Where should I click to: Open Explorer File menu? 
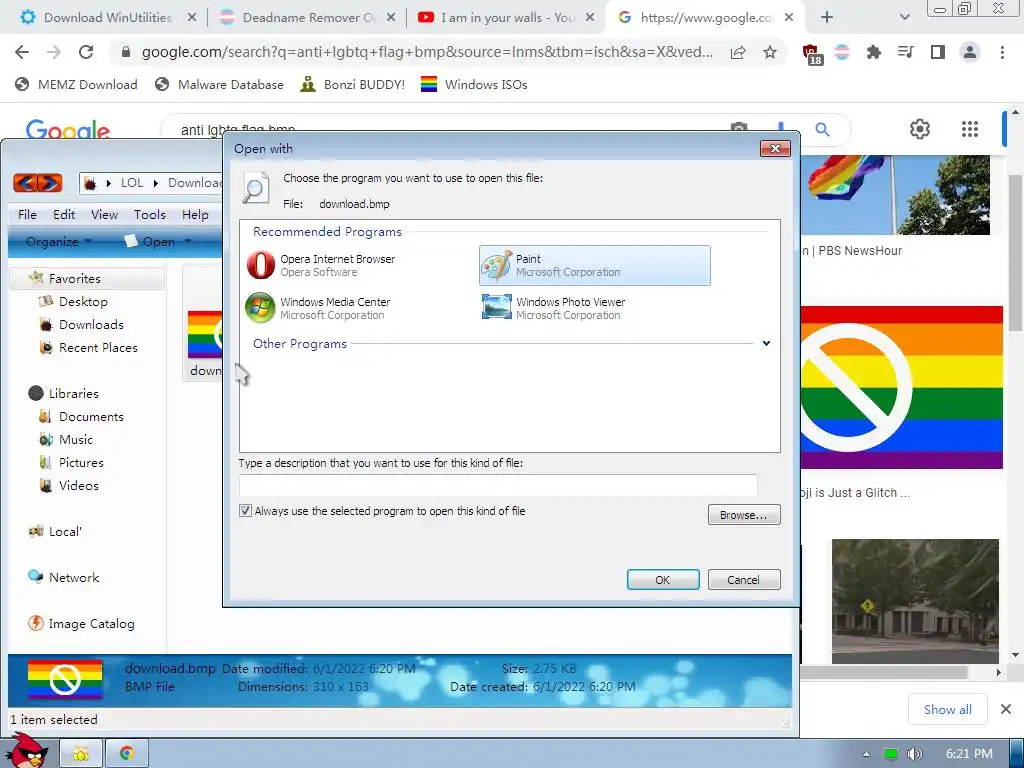(27, 214)
